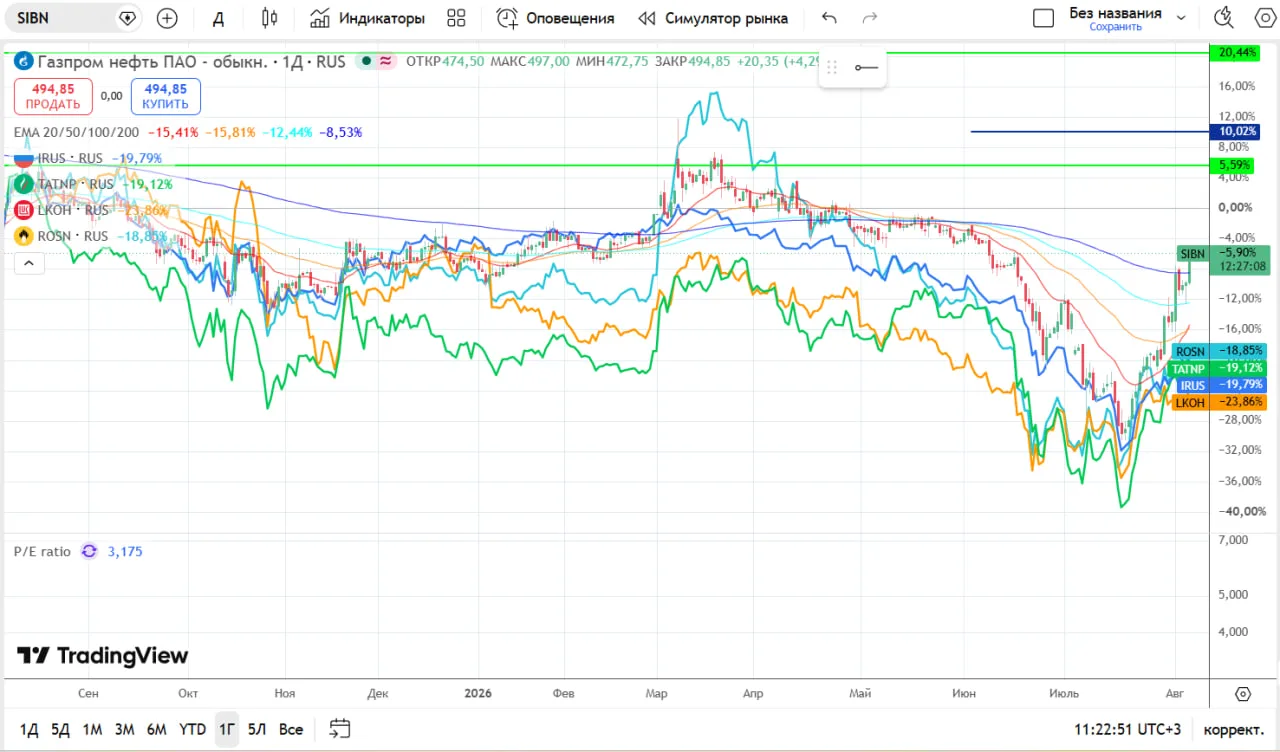
Task: Select the Все all-time range
Action: (291, 729)
